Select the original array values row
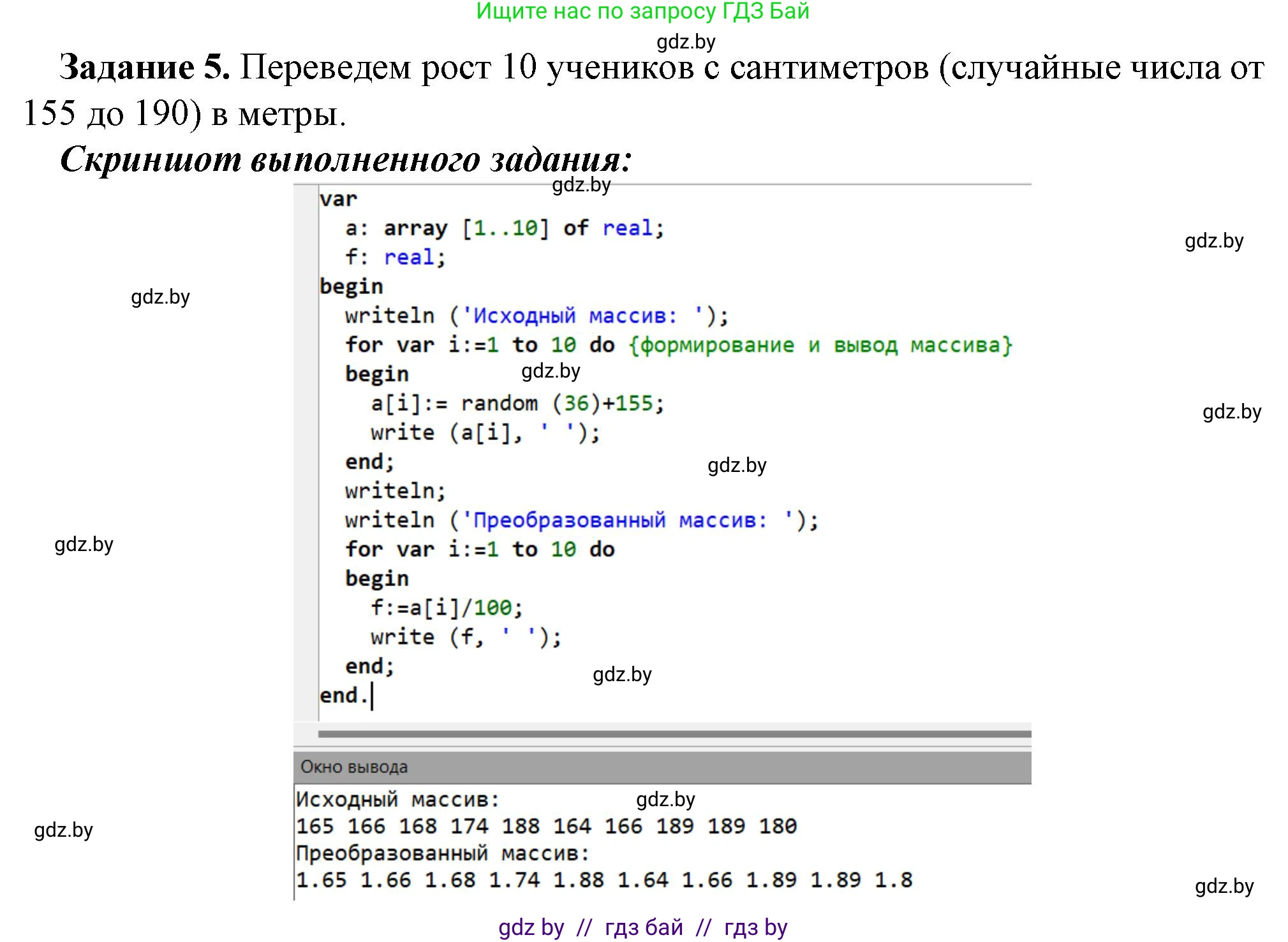This screenshot has width=1288, height=942. [x=545, y=825]
